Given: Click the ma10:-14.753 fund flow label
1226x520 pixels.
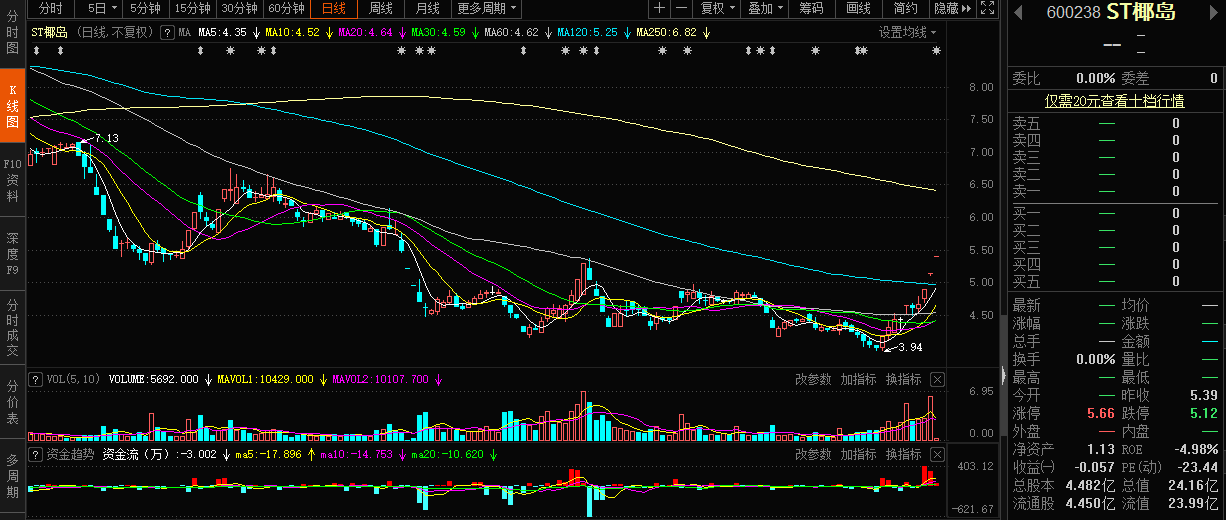Looking at the screenshot, I should [x=357, y=454].
